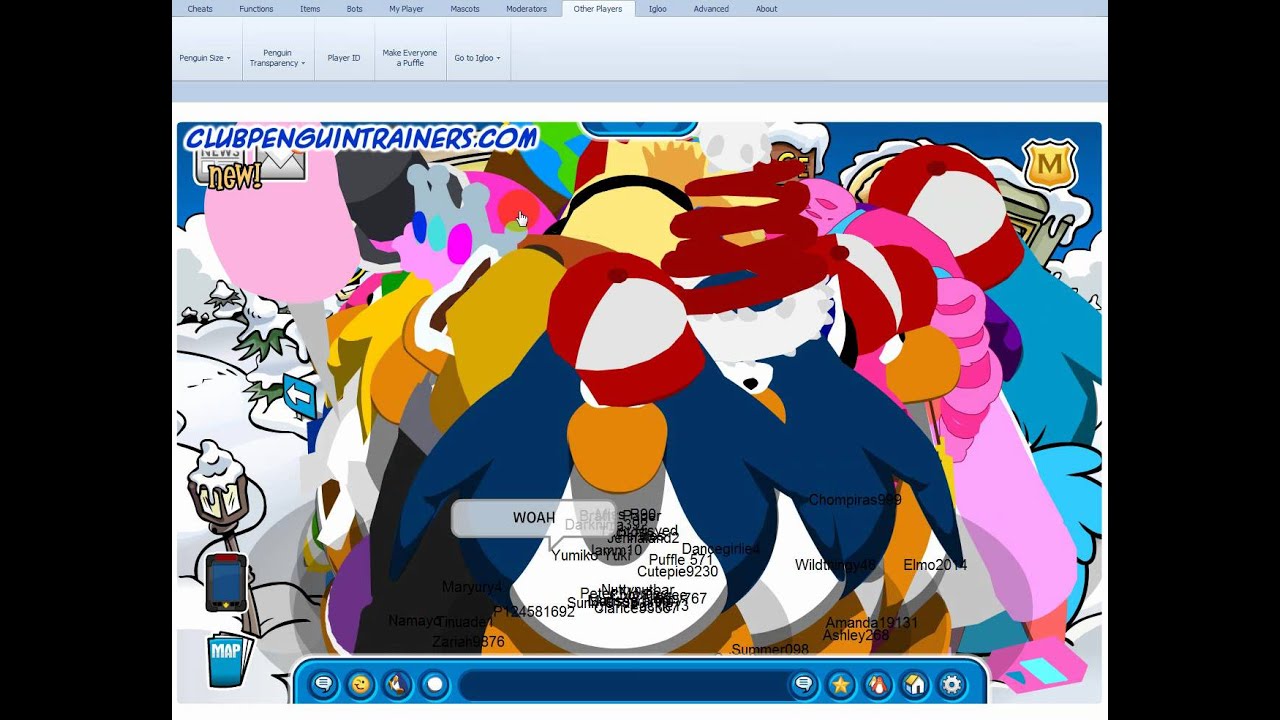
Task: Expand the Penguin Size dropdown
Action: (x=205, y=58)
